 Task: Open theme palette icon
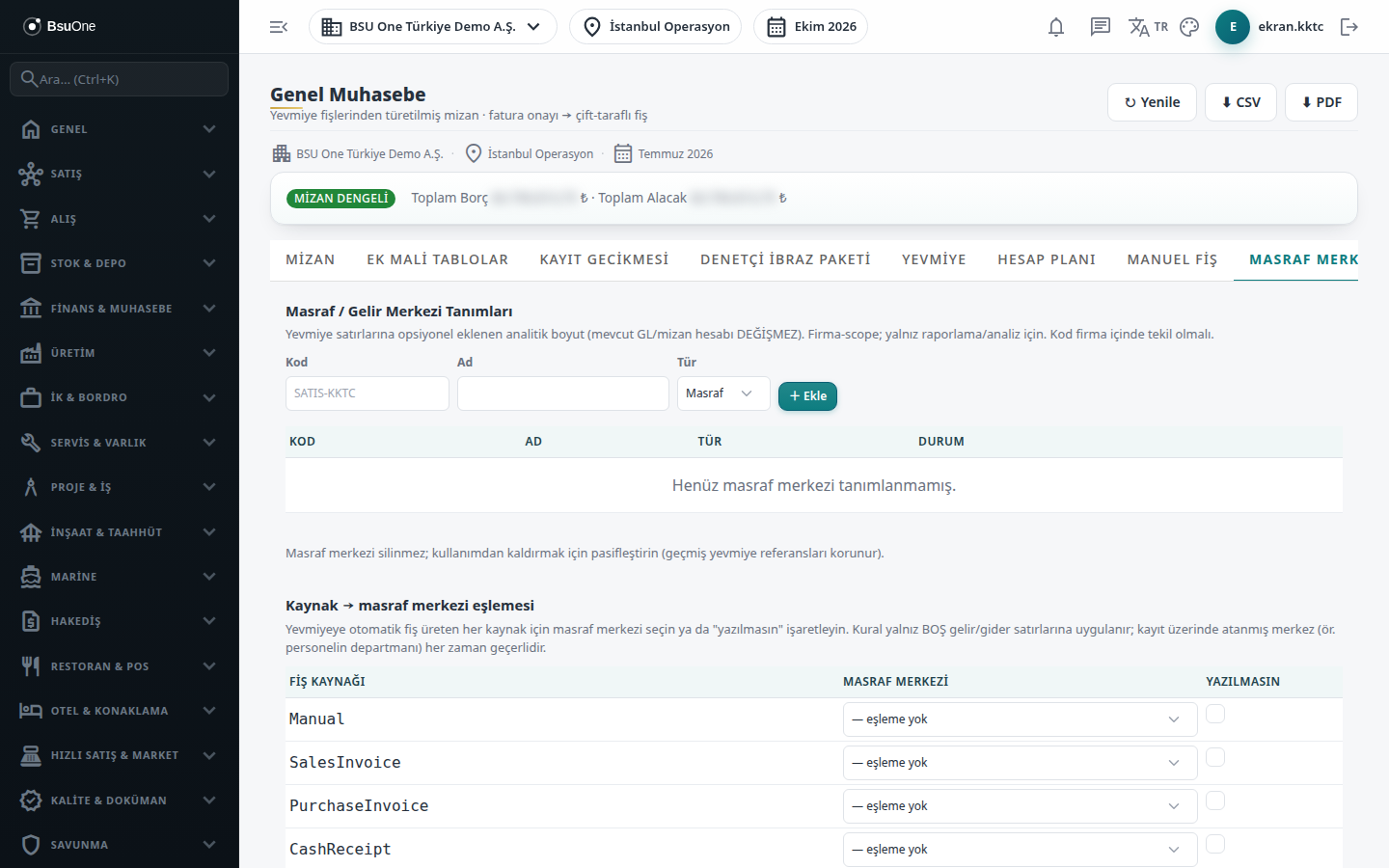(1189, 27)
